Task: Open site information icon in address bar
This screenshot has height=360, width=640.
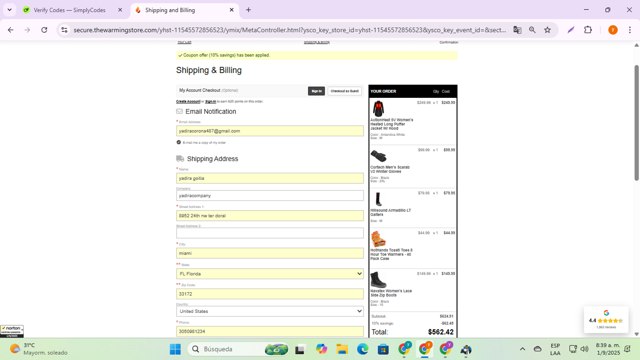Action: click(64, 30)
